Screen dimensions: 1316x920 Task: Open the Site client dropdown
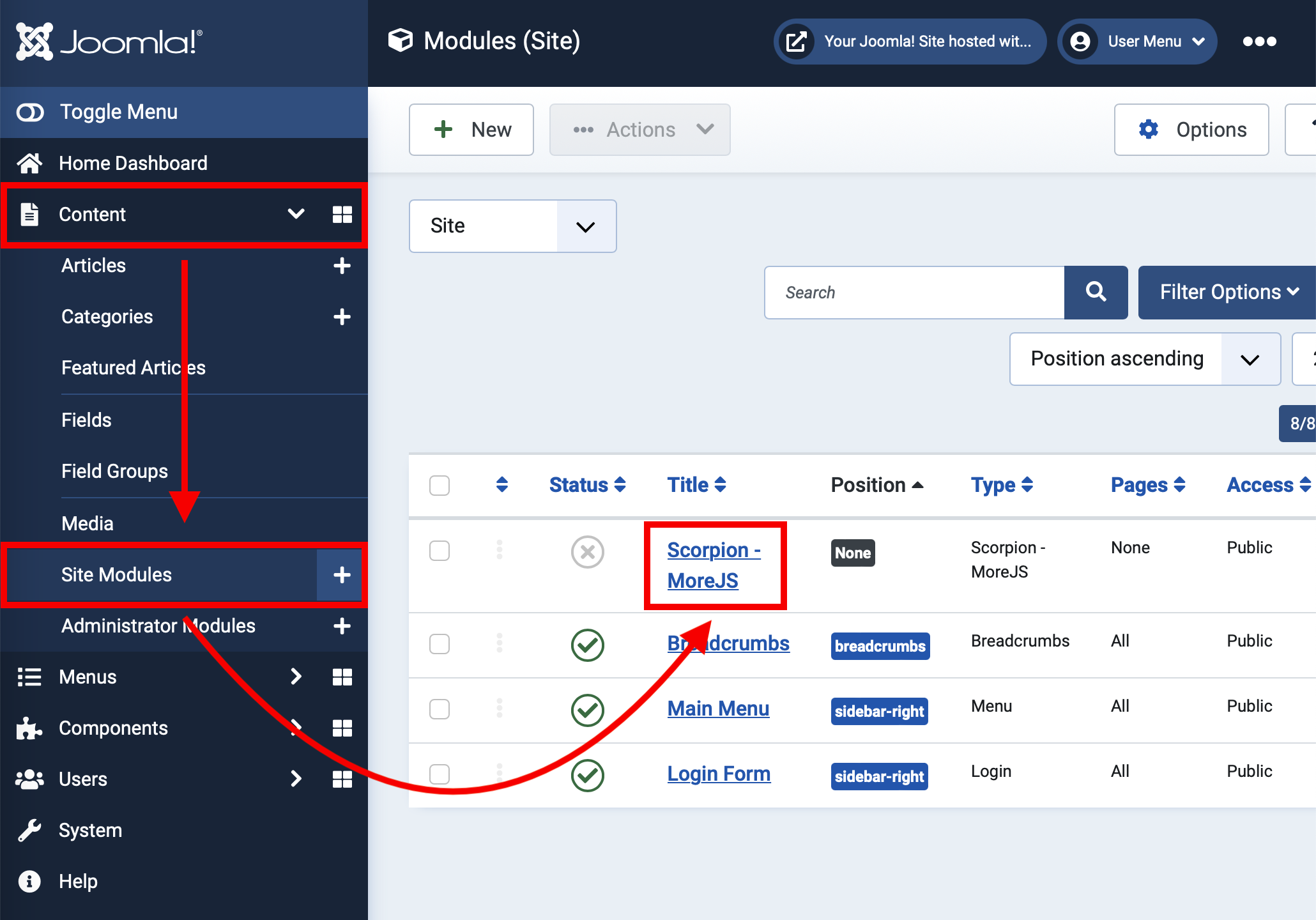[512, 226]
